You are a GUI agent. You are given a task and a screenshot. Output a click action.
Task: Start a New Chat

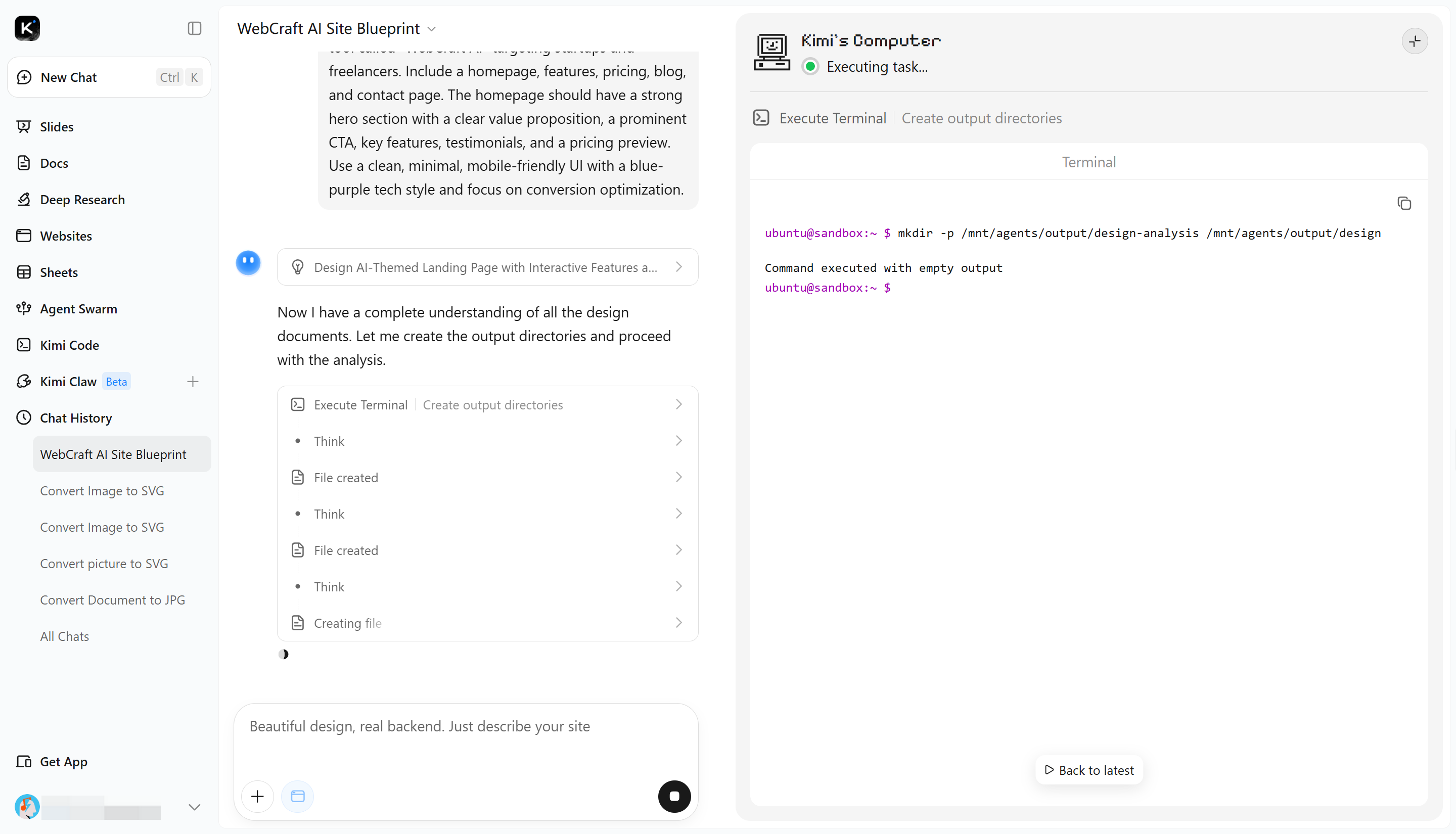[x=109, y=77]
